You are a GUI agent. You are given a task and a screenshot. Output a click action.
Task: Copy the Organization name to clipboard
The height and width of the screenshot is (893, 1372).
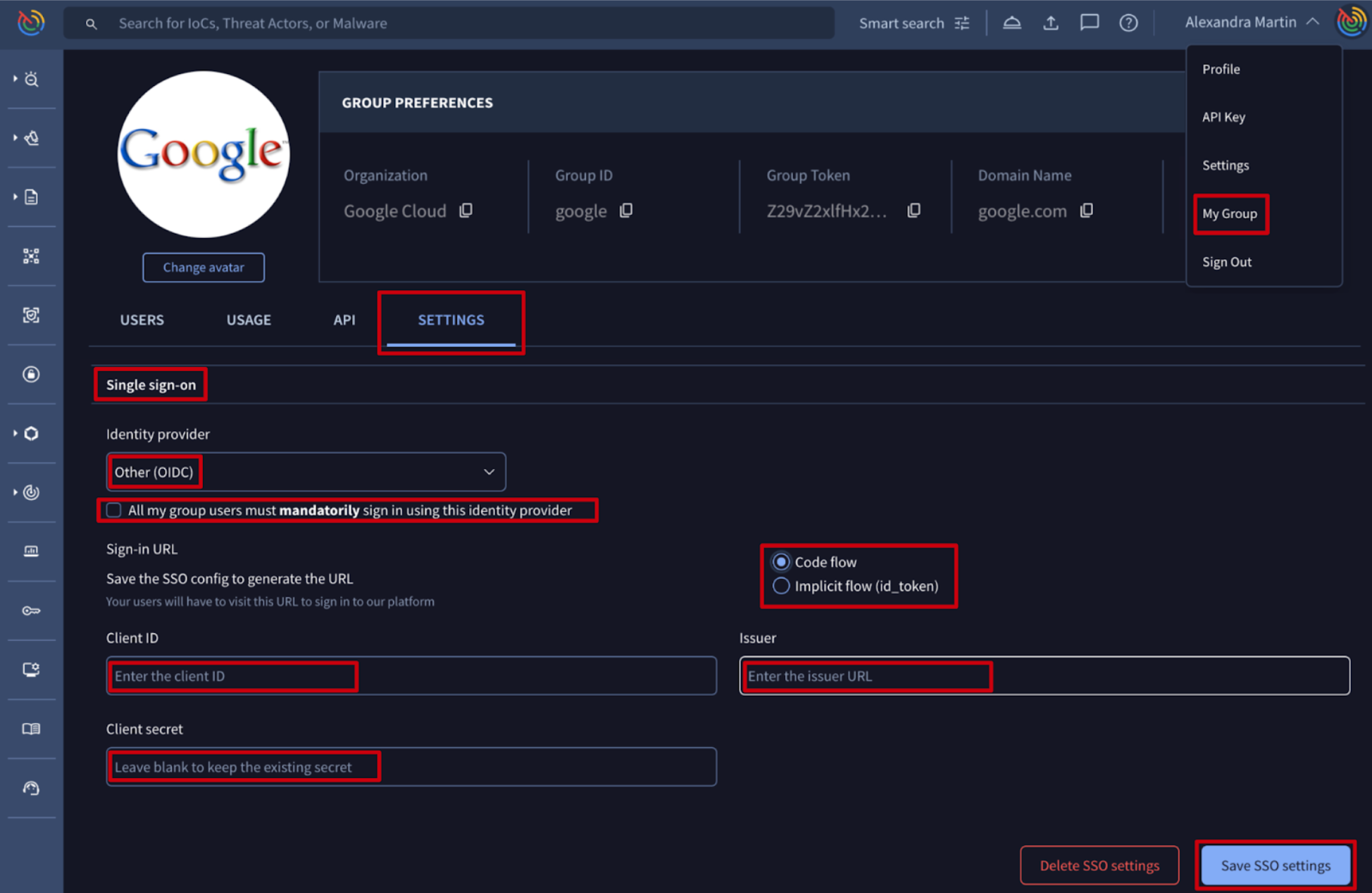466,211
